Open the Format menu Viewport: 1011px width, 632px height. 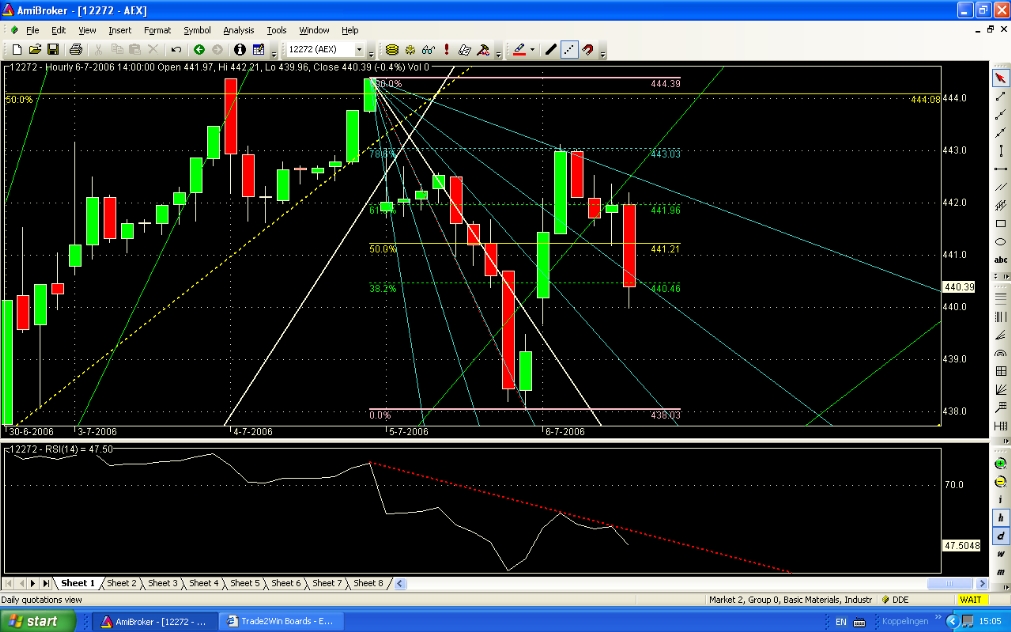coord(157,30)
